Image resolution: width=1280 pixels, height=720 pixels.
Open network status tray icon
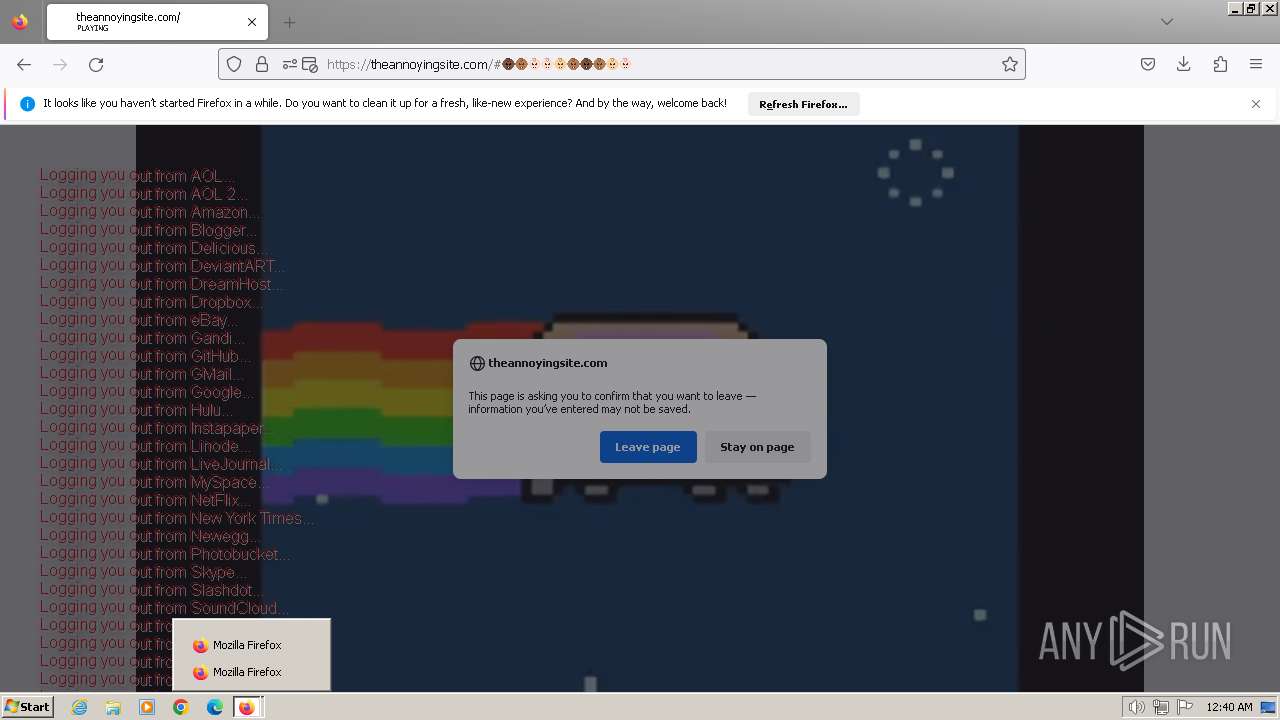pos(1161,707)
